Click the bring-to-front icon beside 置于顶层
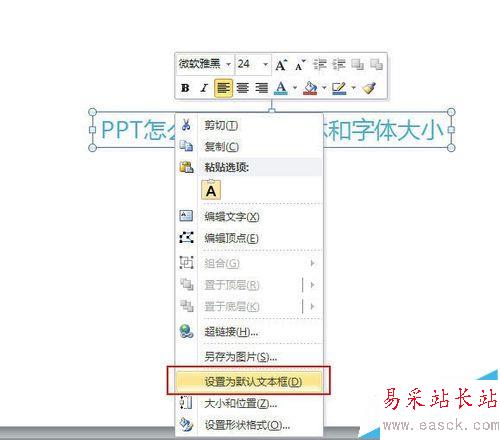 [x=187, y=284]
